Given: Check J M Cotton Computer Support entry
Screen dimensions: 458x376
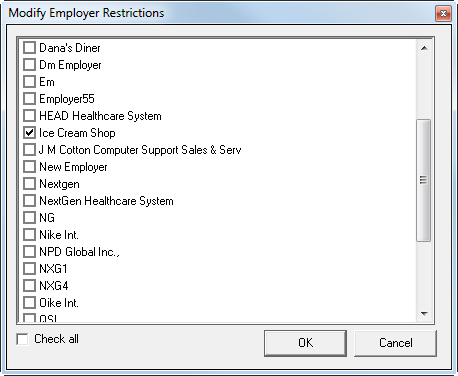Looking at the screenshot, I should tap(29, 150).
